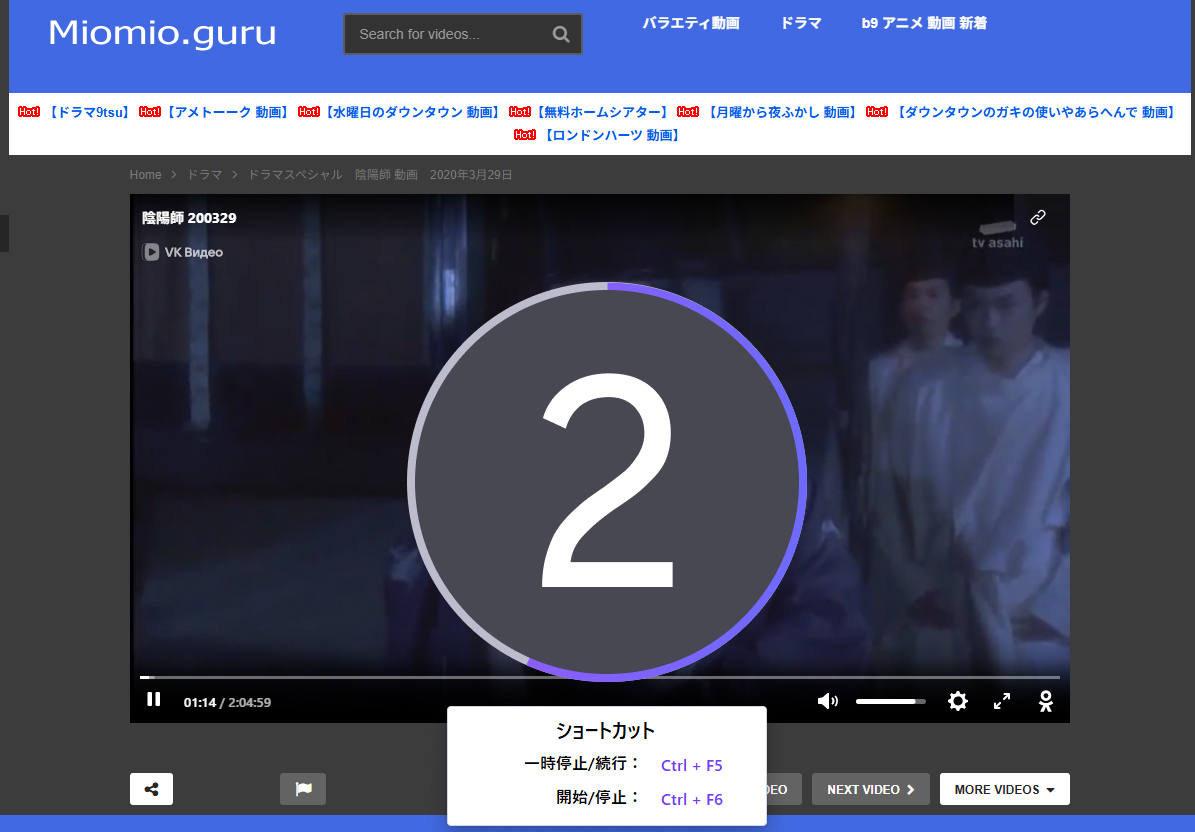Expand the MORE VIDEOS dropdown
1195x832 pixels.
(1004, 789)
